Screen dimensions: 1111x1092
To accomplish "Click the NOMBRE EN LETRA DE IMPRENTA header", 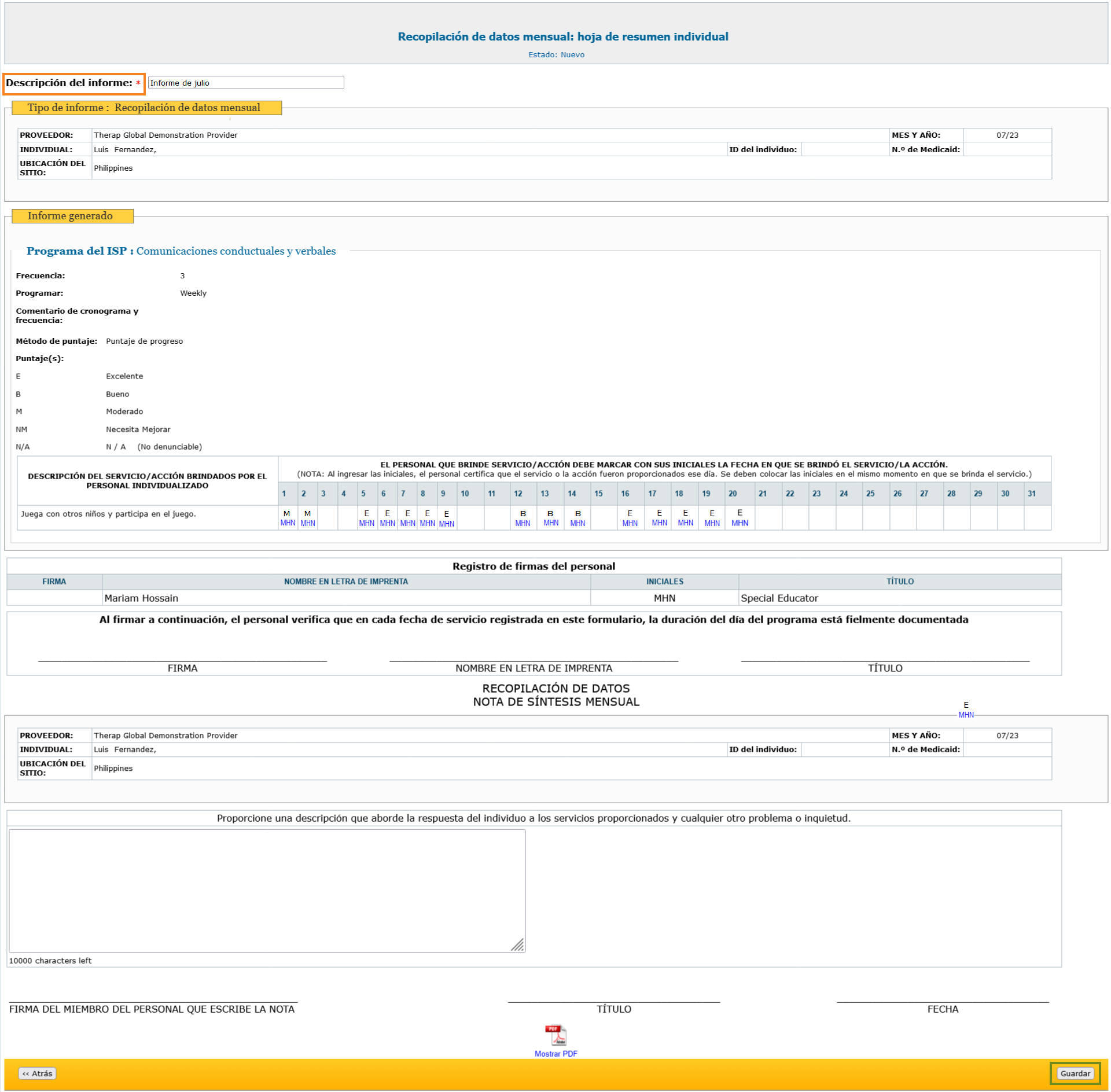I will (x=345, y=582).
